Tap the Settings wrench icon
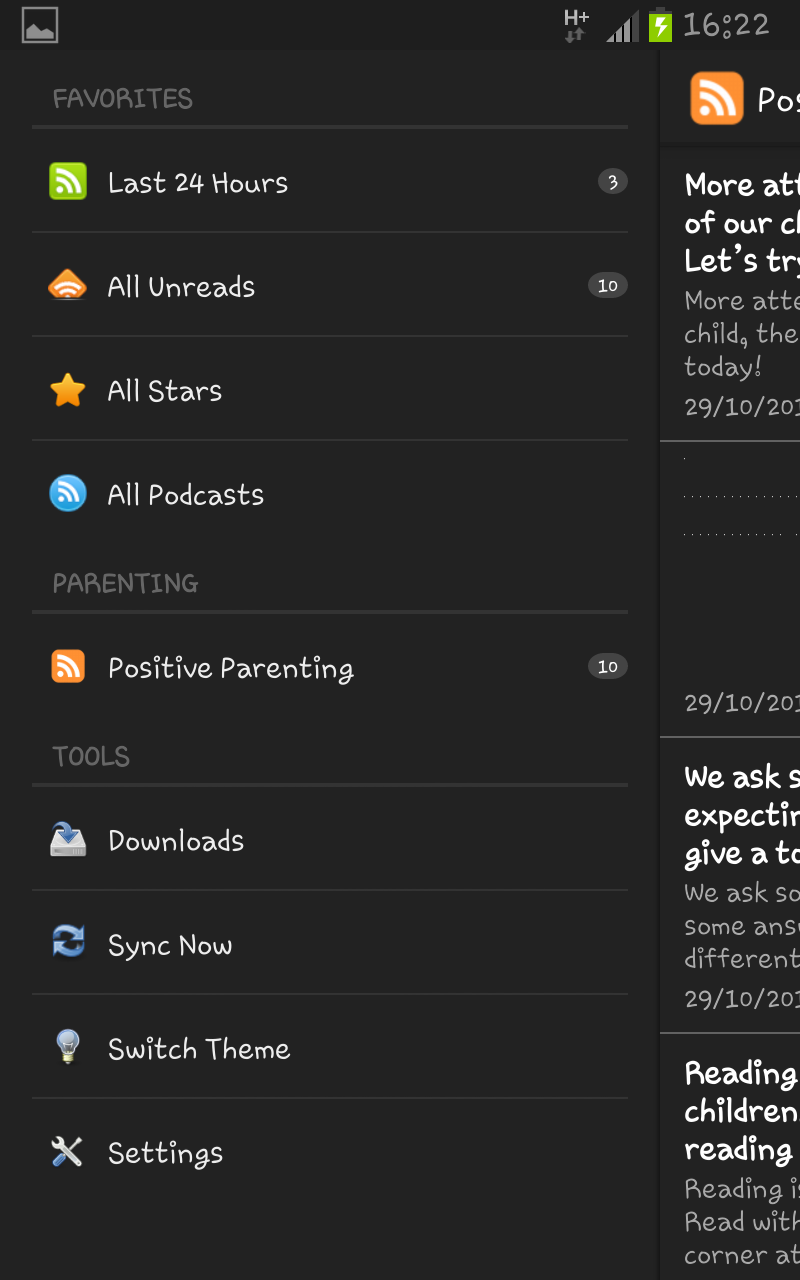800x1280 pixels. point(68,1152)
